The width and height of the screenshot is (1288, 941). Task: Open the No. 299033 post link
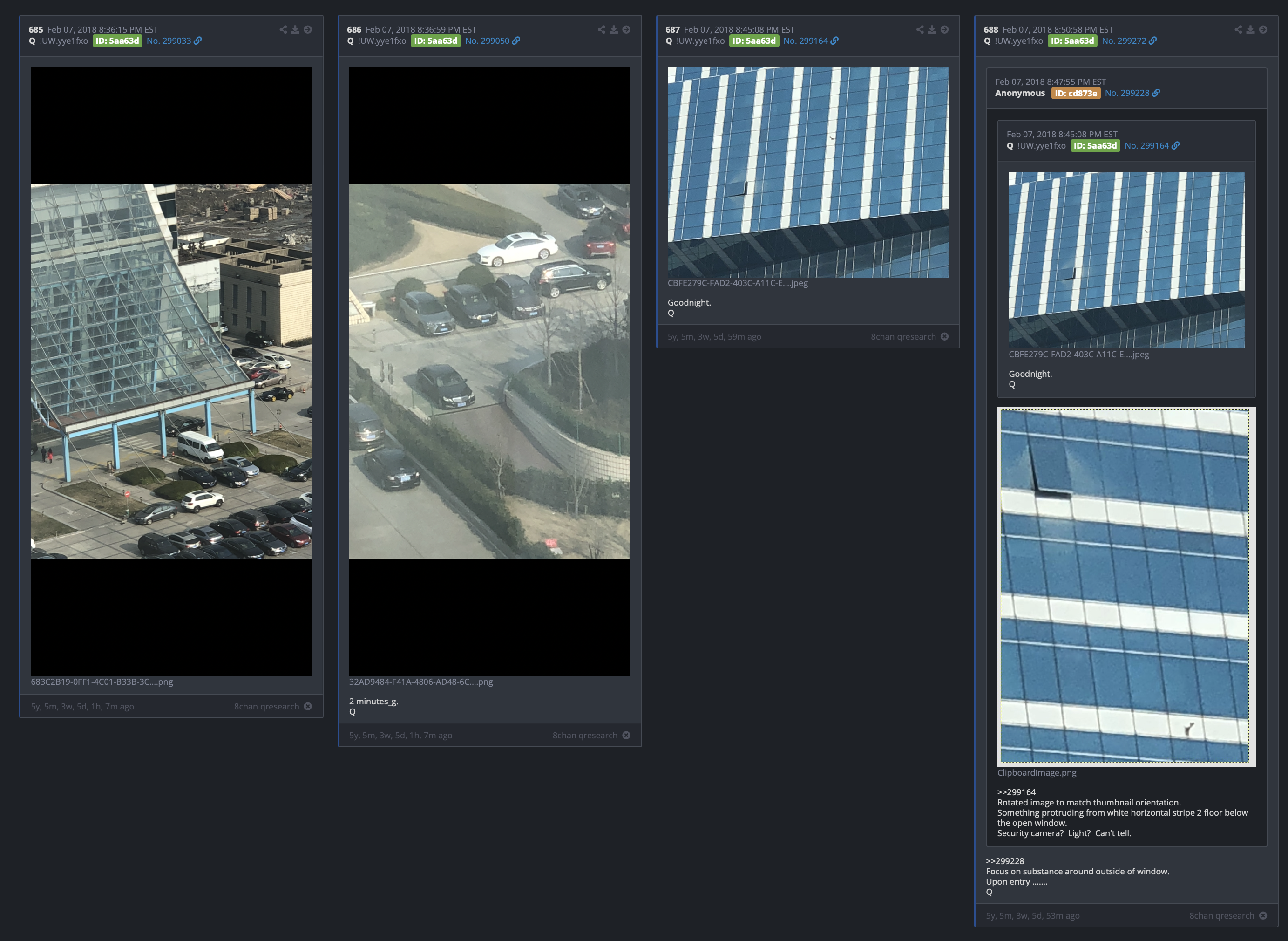(x=174, y=41)
